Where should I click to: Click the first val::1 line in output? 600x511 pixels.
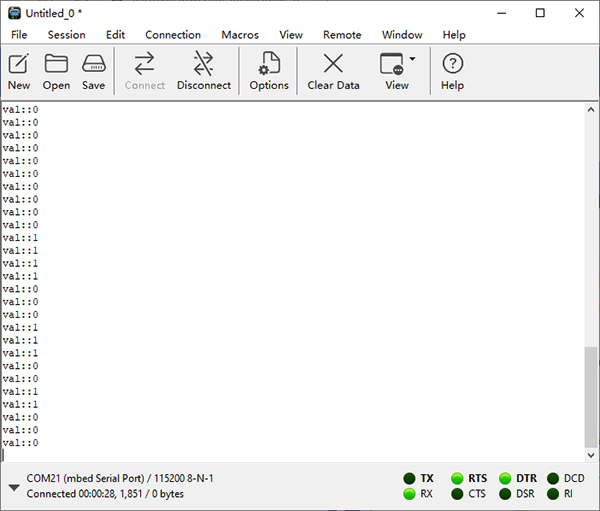tap(20, 238)
